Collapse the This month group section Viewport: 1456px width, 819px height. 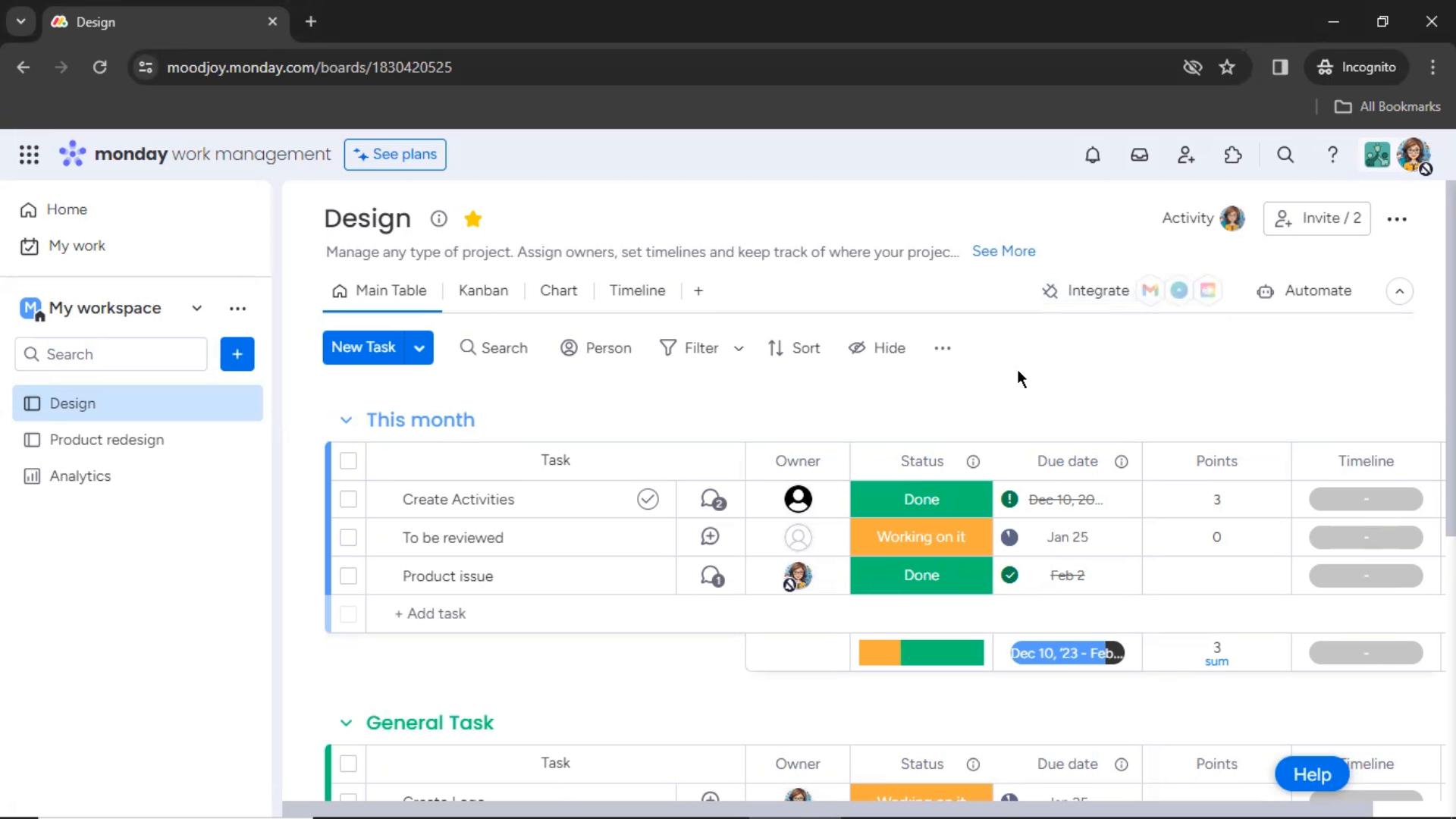[x=344, y=420]
